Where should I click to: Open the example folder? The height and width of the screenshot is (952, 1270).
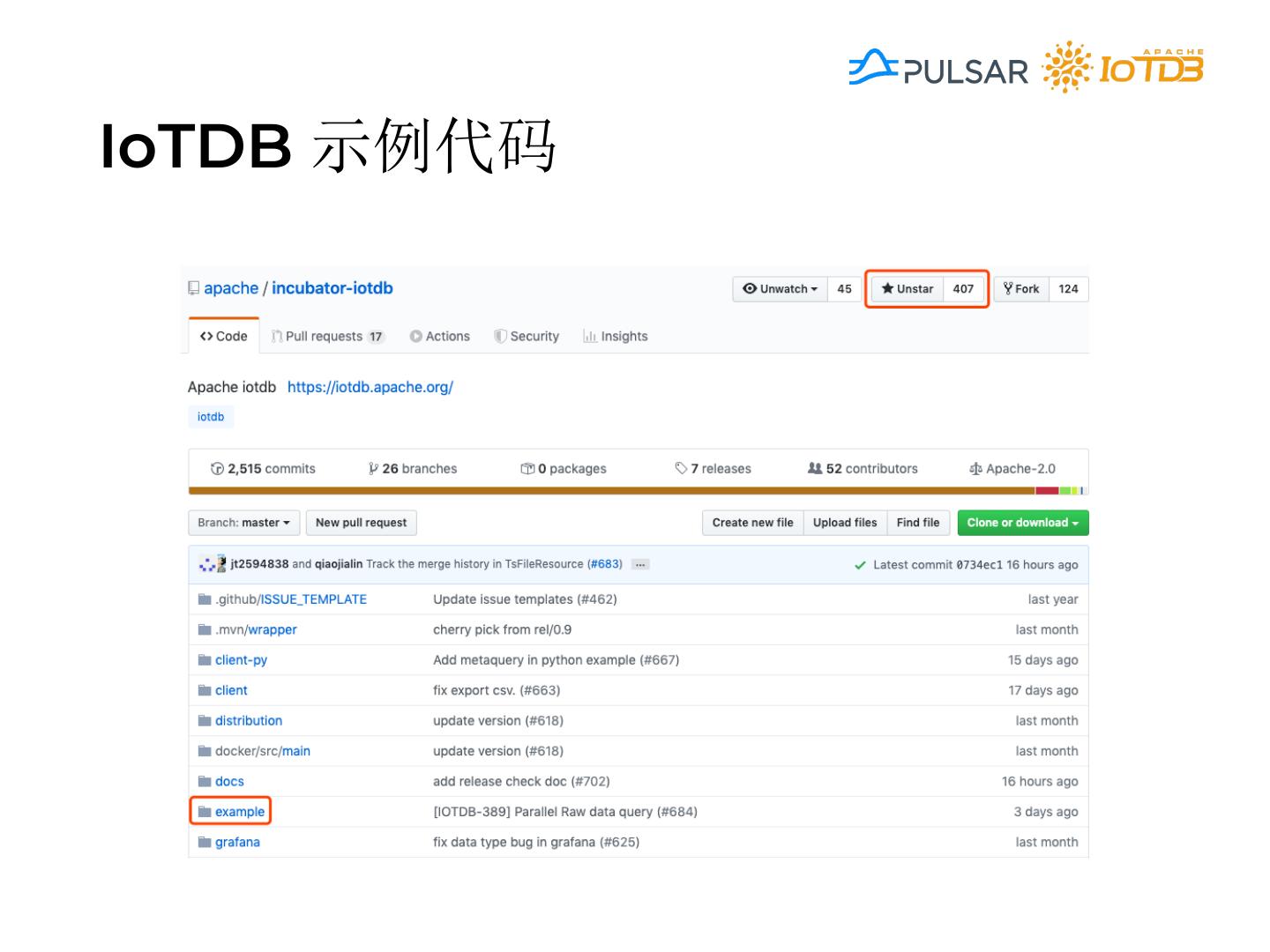pos(240,812)
